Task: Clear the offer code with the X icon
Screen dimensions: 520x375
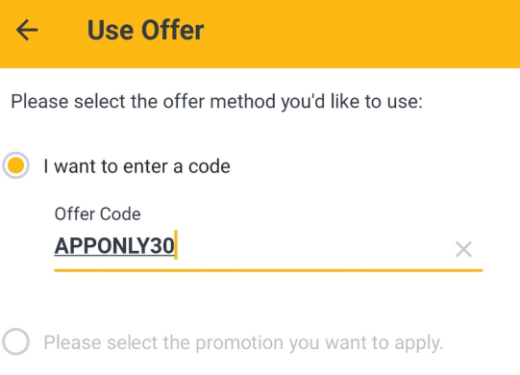Action: [x=463, y=249]
